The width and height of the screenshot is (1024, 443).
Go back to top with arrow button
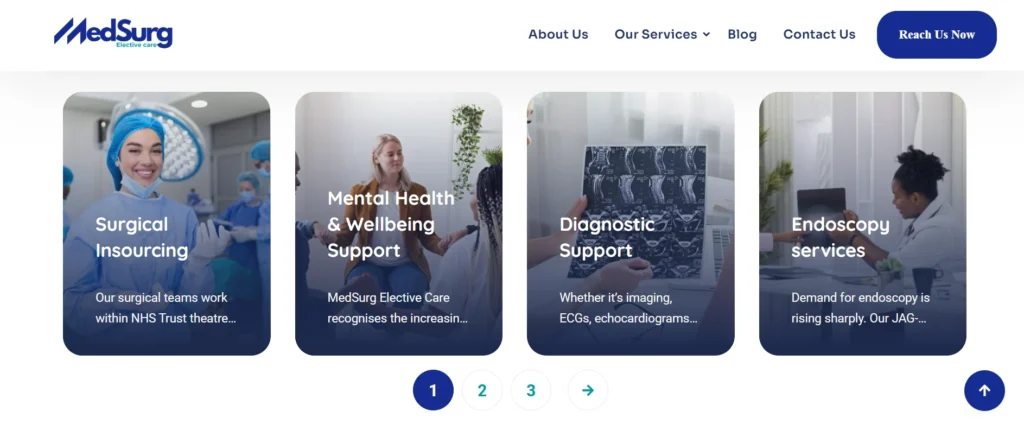point(984,391)
